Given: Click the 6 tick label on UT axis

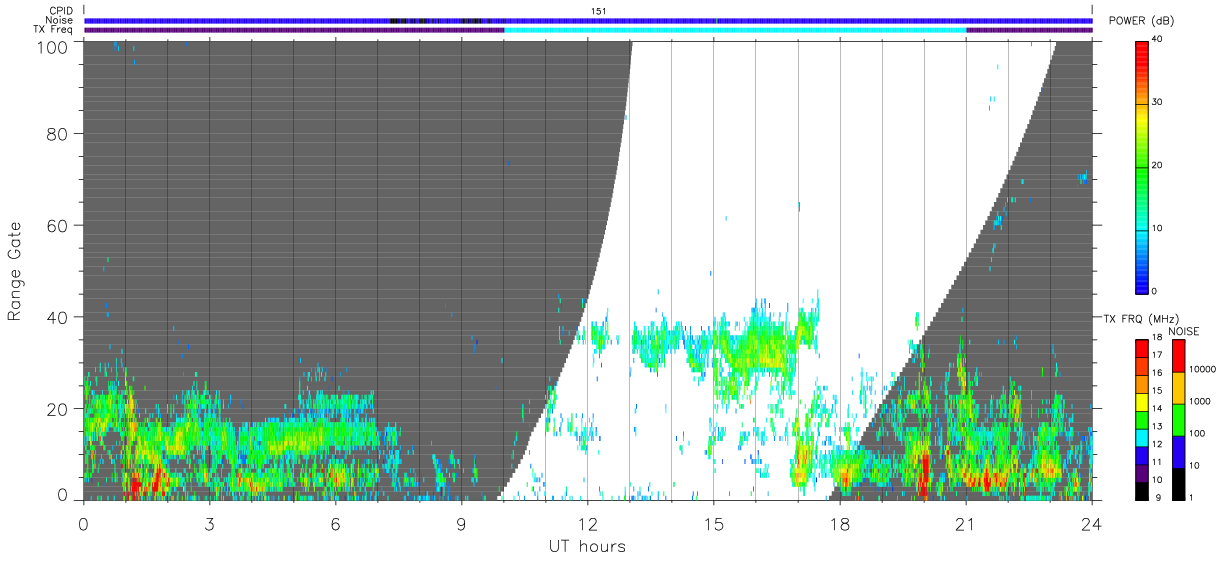Looking at the screenshot, I should point(335,523).
